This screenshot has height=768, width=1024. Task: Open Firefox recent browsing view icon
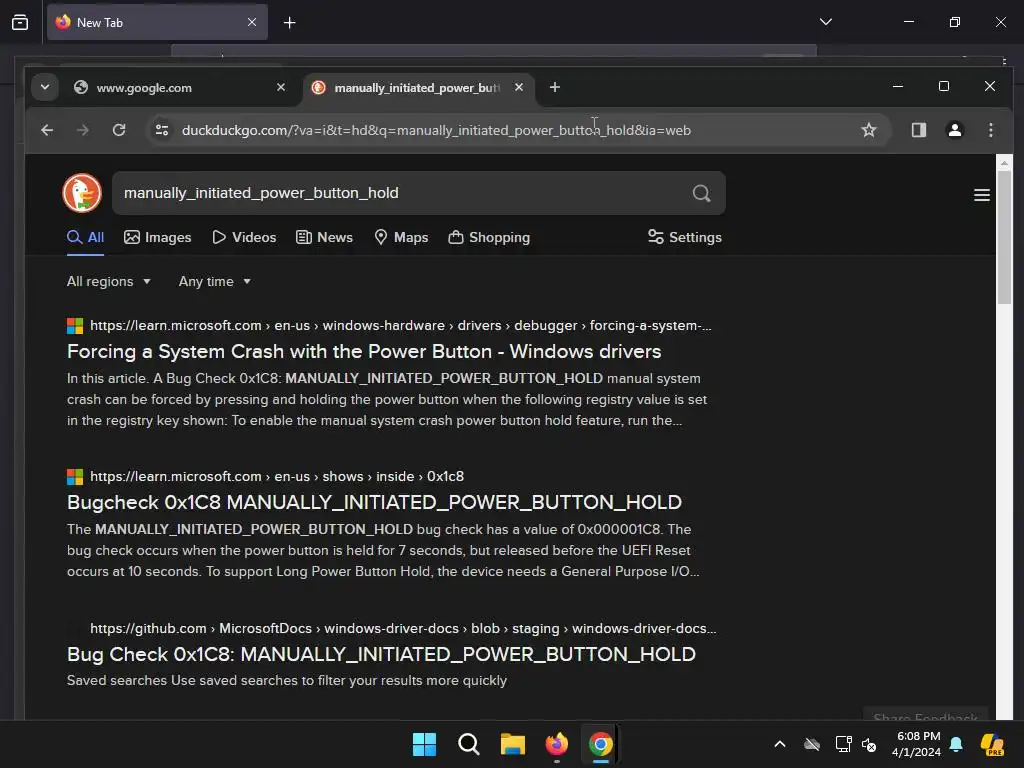pos(20,22)
